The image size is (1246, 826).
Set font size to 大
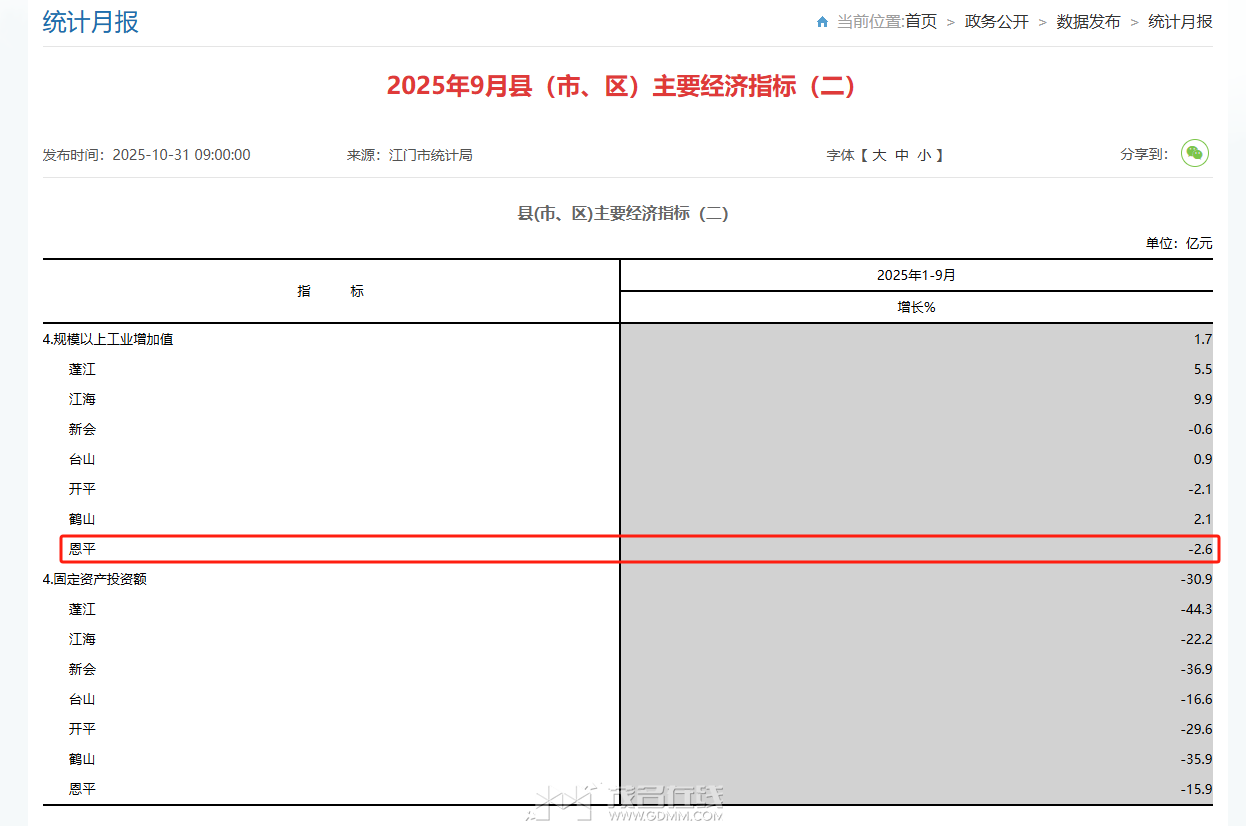click(x=879, y=155)
